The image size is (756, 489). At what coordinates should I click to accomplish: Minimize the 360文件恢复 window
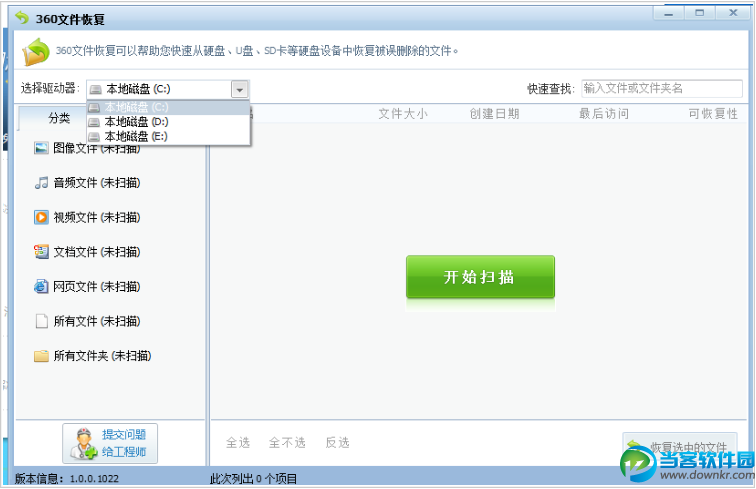(x=668, y=13)
